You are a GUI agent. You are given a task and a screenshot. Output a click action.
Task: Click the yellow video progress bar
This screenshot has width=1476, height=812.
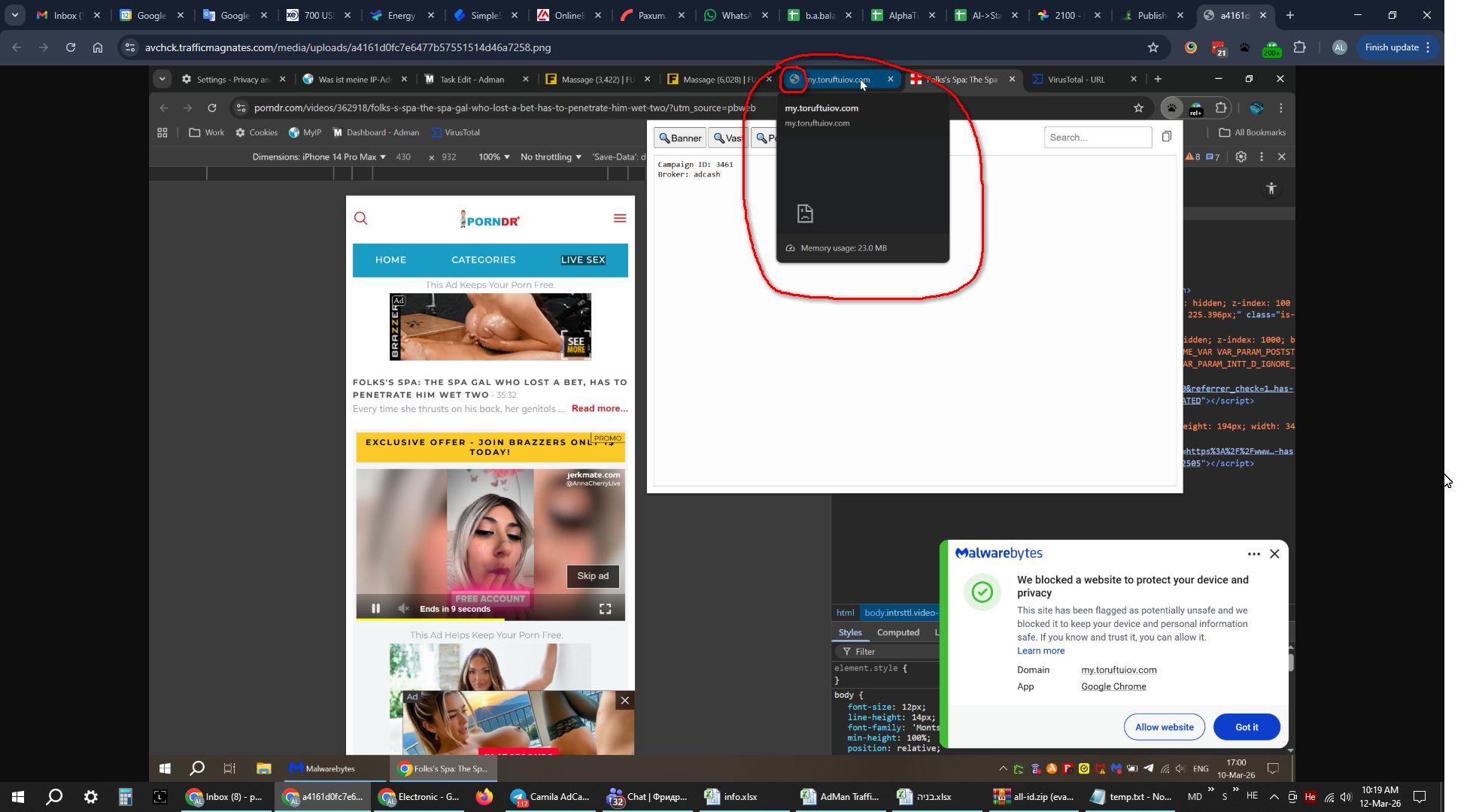431,620
